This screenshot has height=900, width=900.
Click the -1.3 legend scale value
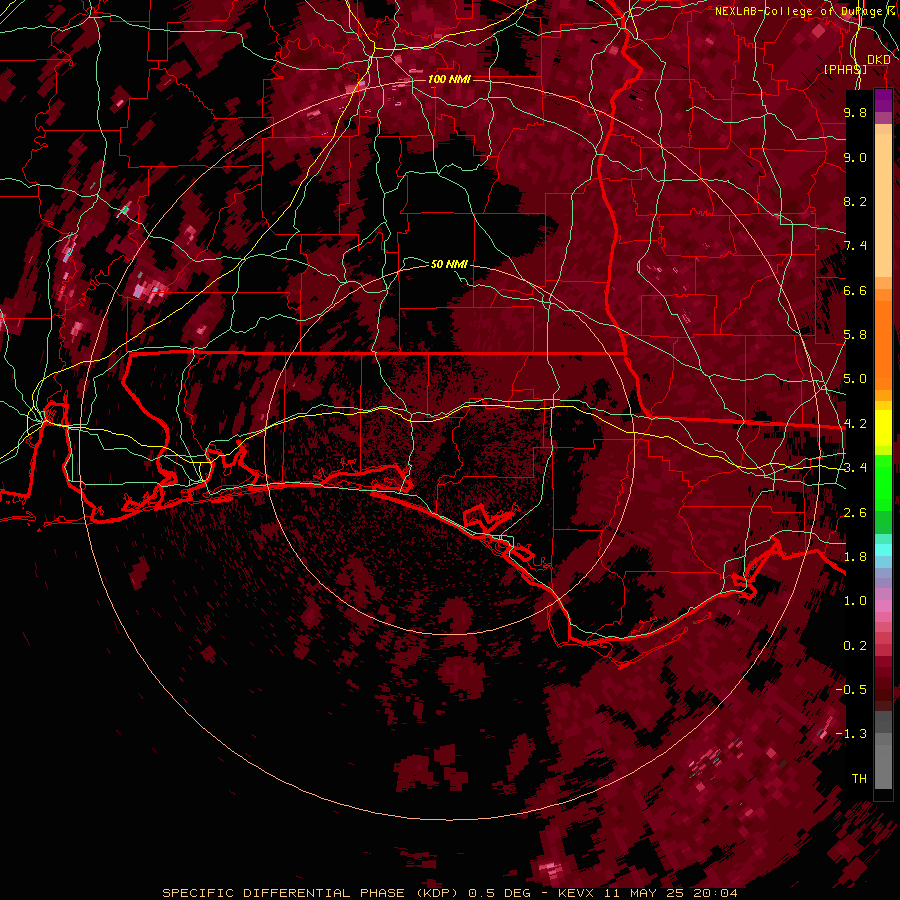pos(852,734)
